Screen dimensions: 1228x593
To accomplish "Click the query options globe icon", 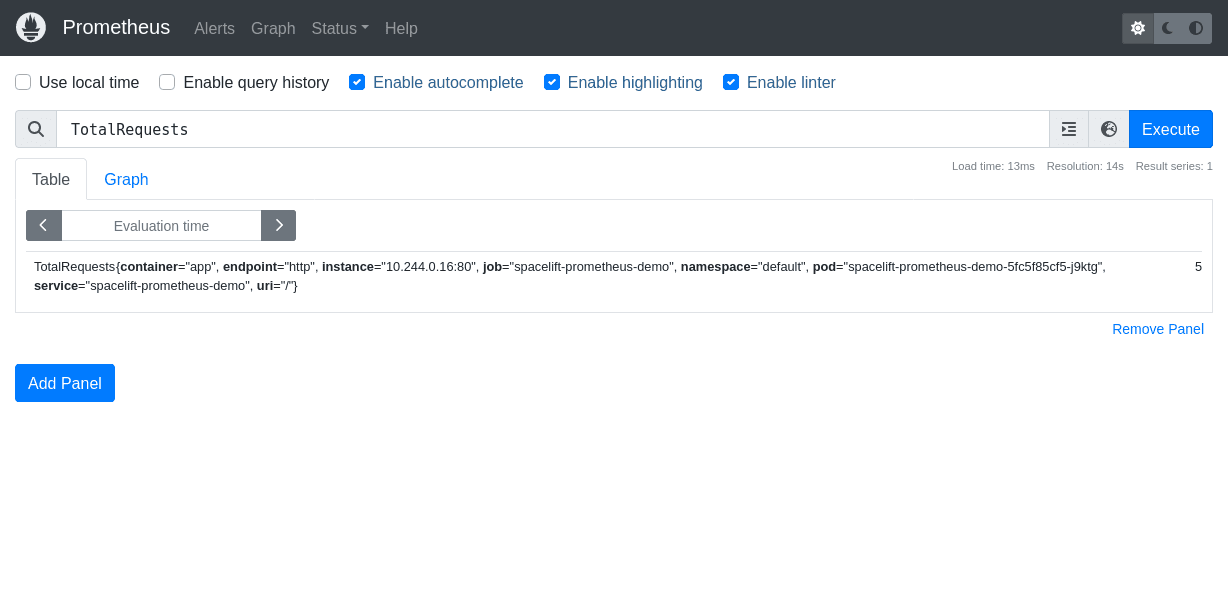I will click(x=1108, y=129).
